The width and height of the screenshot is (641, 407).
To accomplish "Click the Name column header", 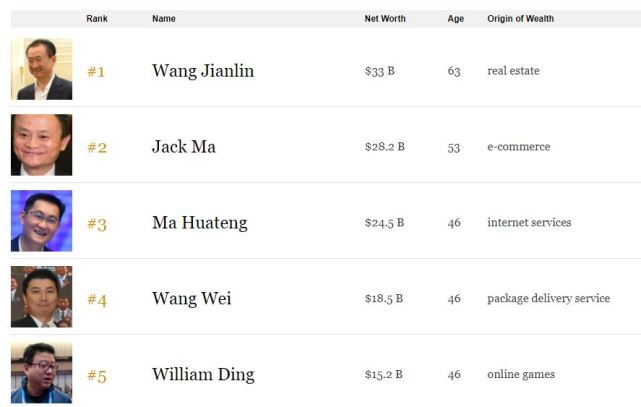I will (163, 19).
